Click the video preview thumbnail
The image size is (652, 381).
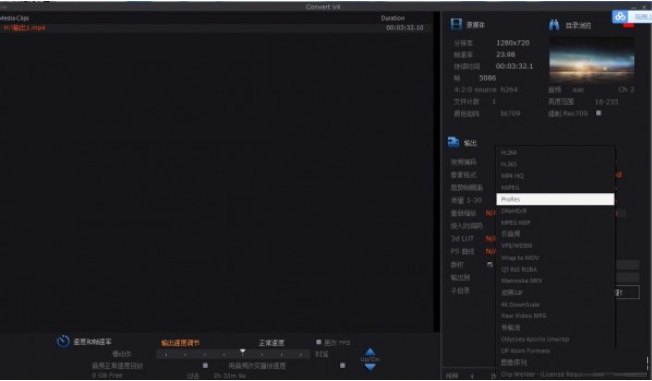(x=592, y=60)
